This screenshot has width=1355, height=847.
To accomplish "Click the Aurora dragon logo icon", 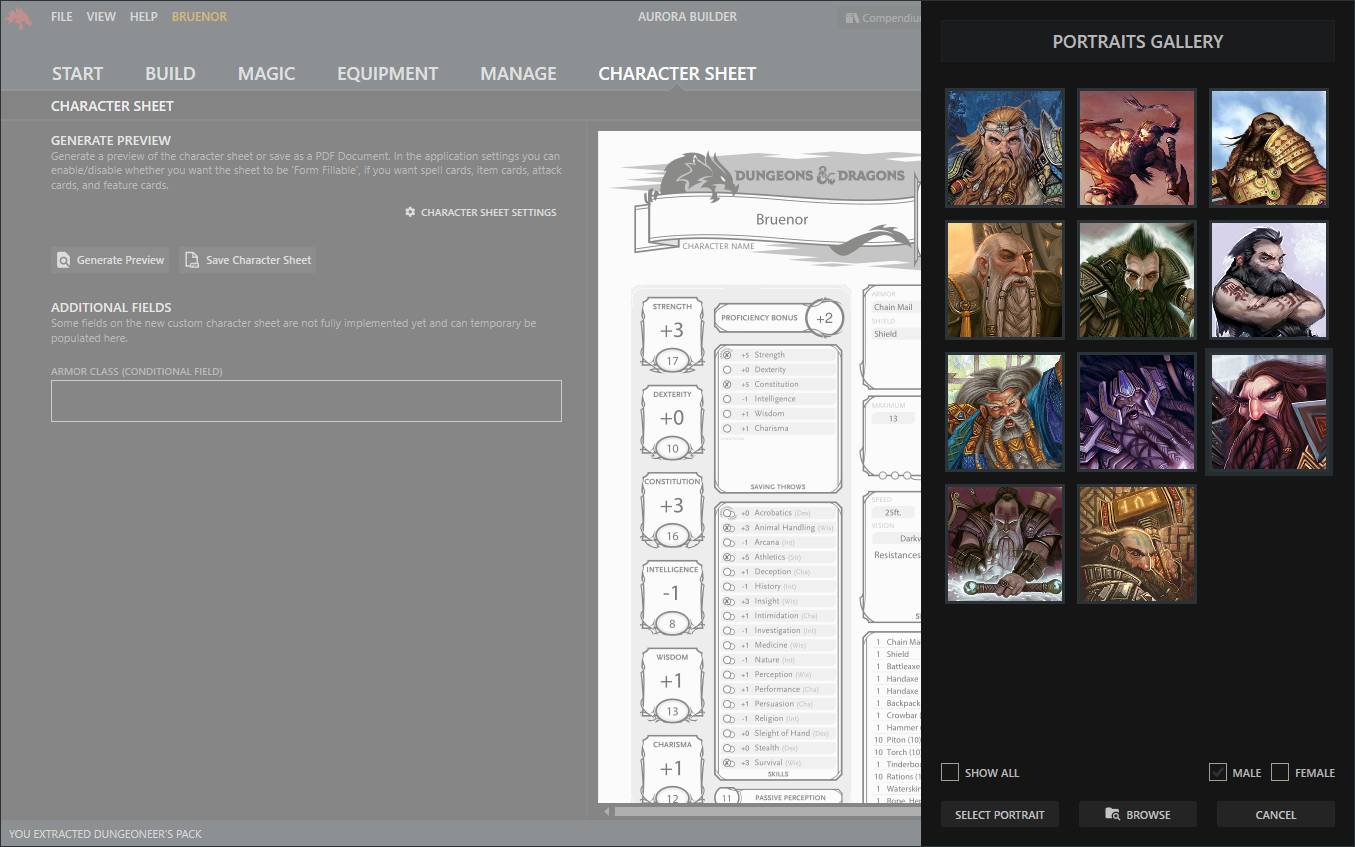I will [x=19, y=17].
